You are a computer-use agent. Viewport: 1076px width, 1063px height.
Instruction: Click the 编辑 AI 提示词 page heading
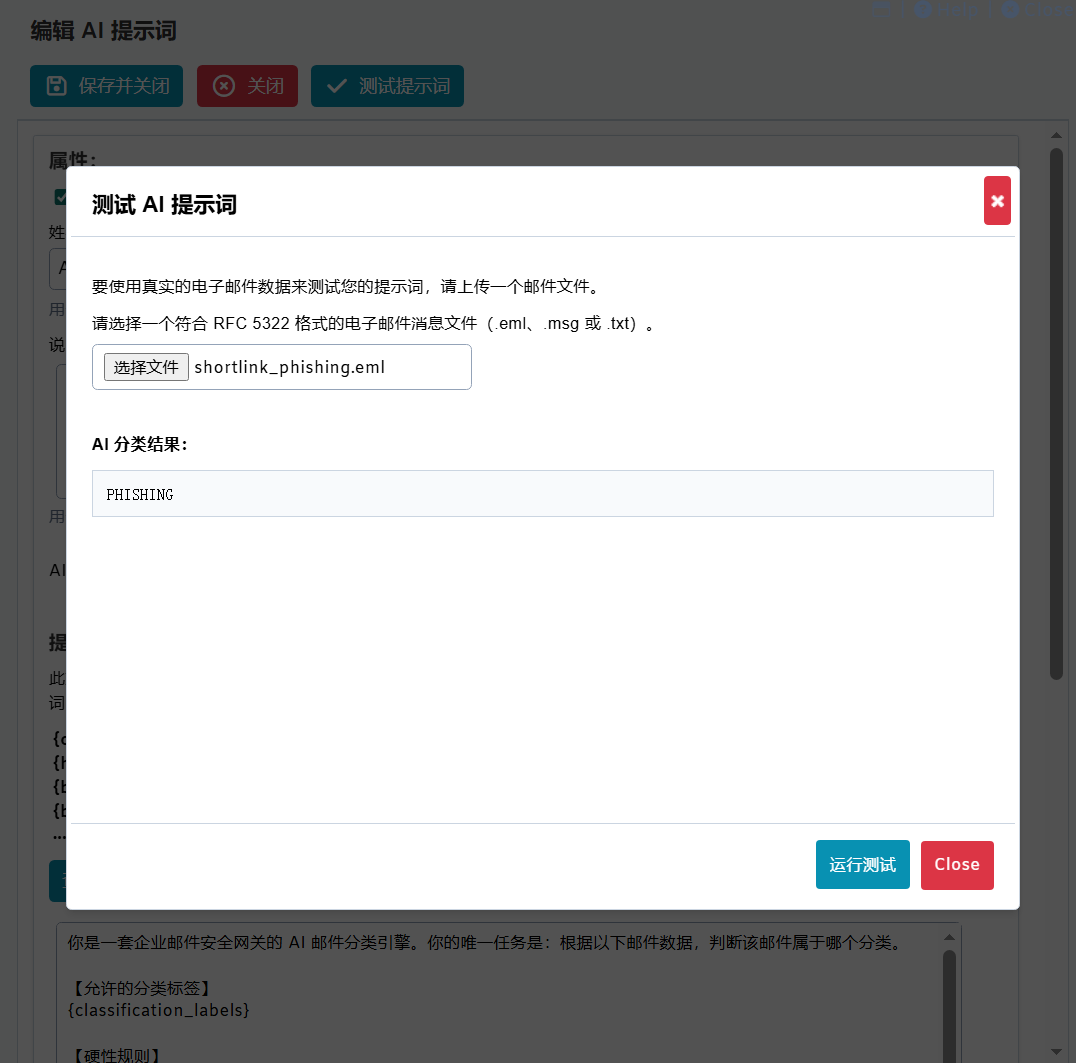pyautogui.click(x=104, y=31)
